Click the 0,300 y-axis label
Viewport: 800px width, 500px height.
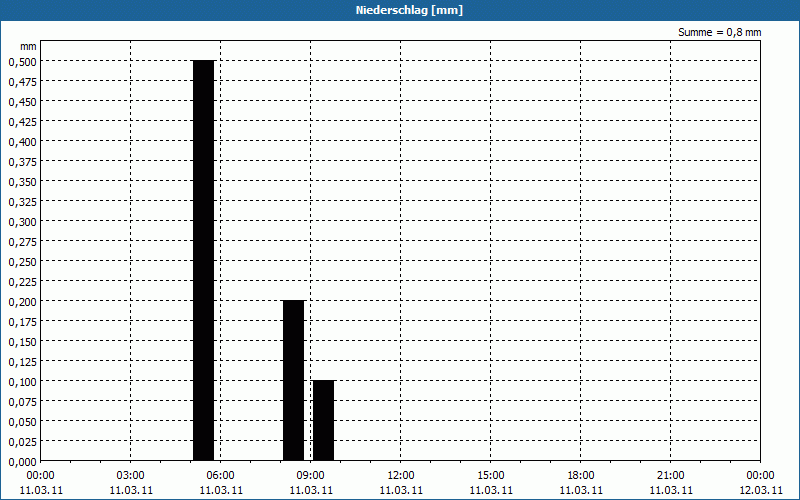pyautogui.click(x=22, y=222)
